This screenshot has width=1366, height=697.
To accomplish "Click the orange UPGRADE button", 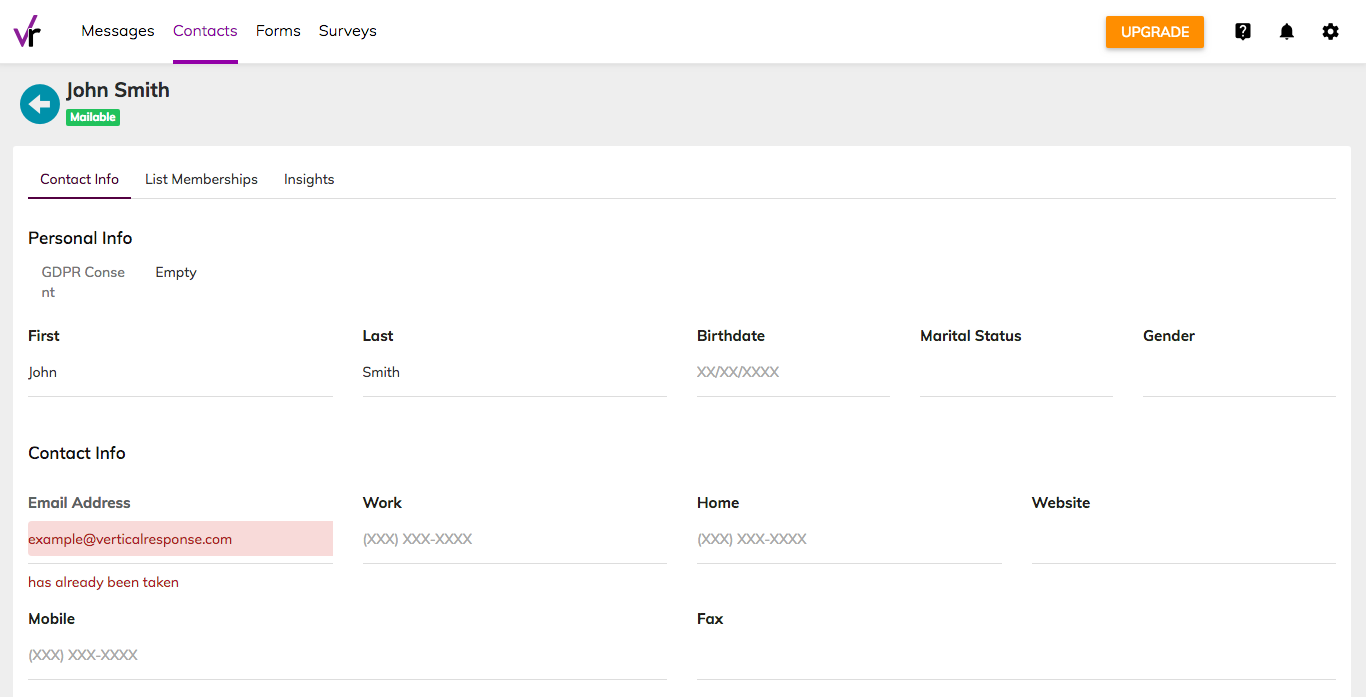I will [x=1155, y=32].
